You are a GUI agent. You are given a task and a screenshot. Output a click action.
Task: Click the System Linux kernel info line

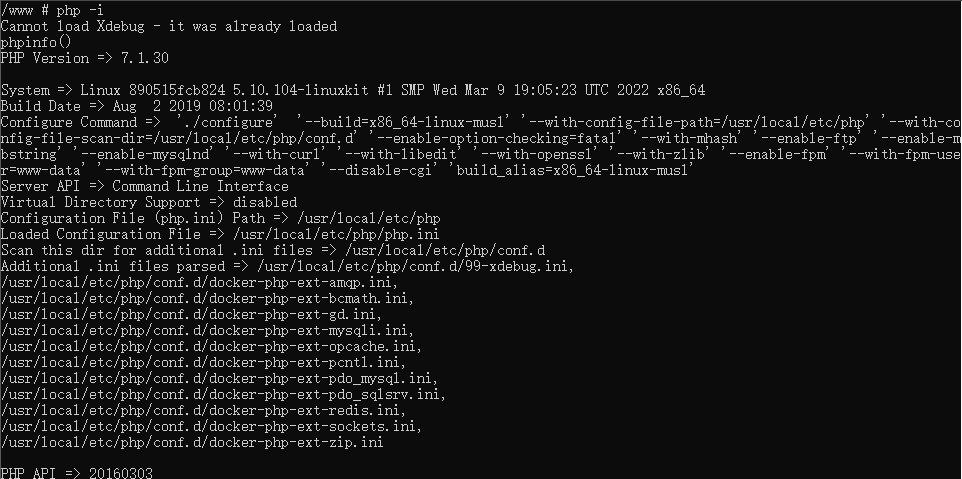352,90
